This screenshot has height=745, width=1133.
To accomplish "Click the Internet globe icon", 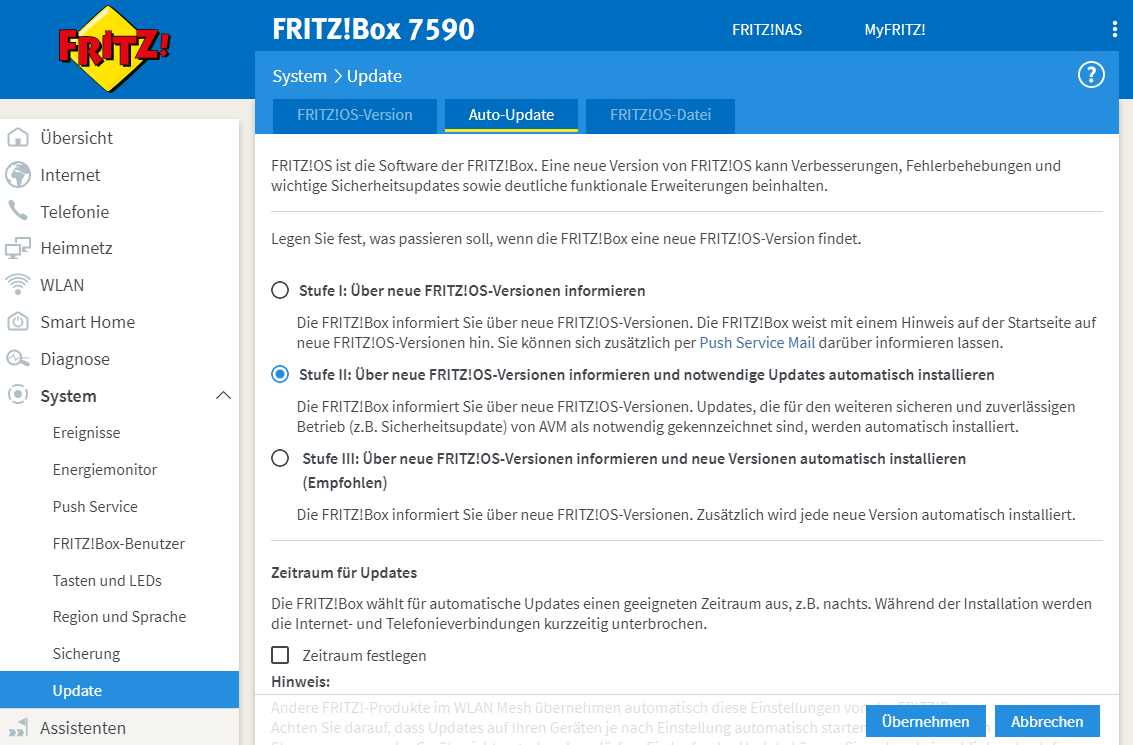I will [18, 175].
